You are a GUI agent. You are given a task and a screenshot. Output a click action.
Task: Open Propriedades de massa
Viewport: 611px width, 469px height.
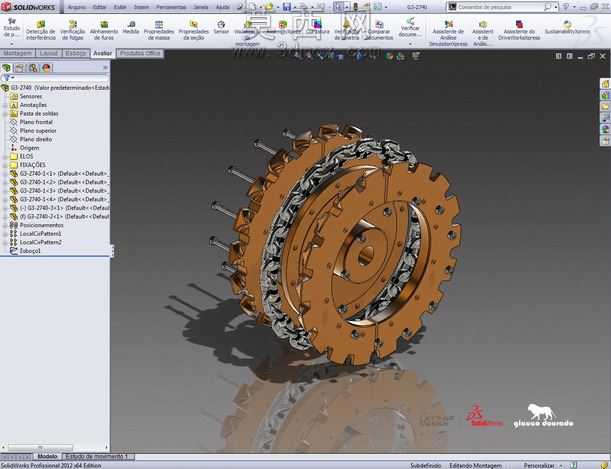coord(159,31)
